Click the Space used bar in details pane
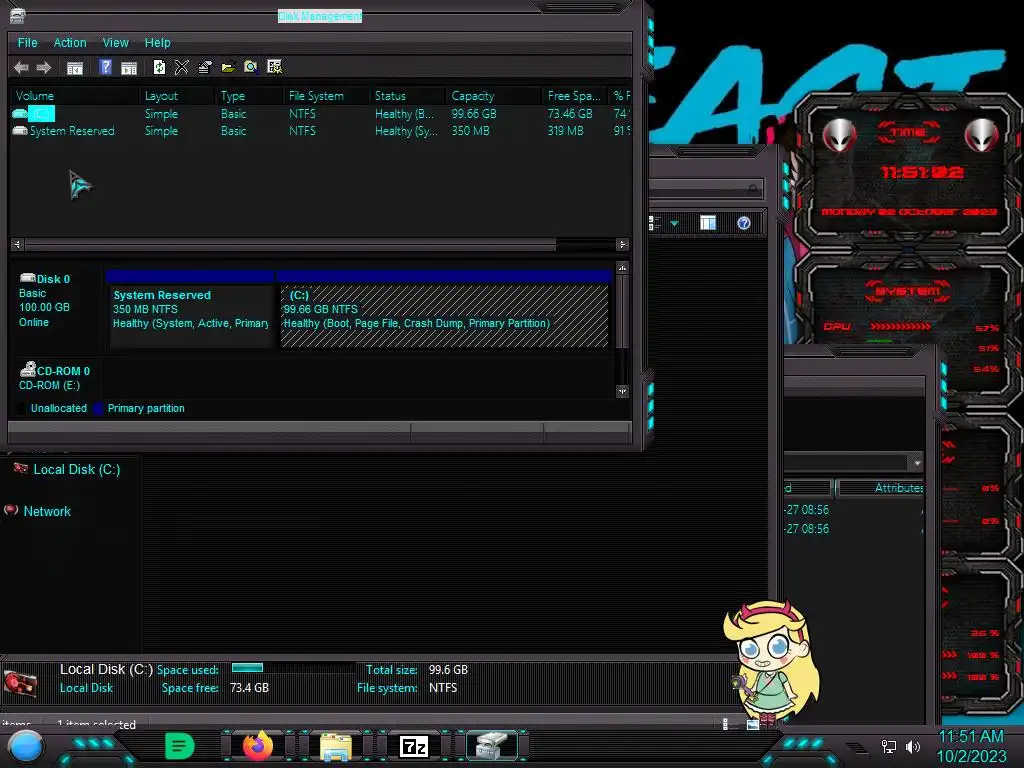Viewport: 1024px width, 768px height. [x=294, y=668]
